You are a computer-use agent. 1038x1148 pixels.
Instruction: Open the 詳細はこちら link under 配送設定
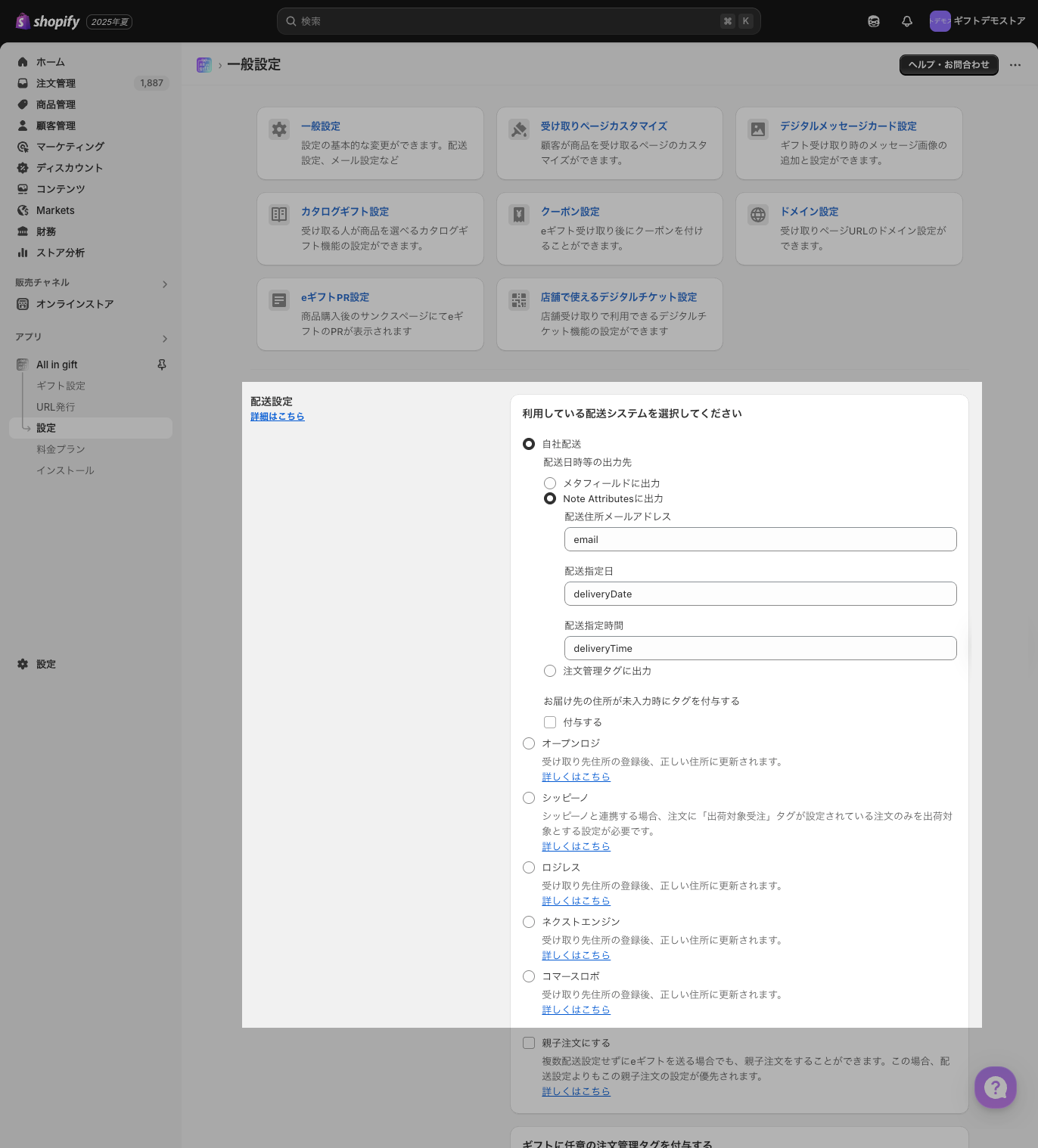coord(277,417)
